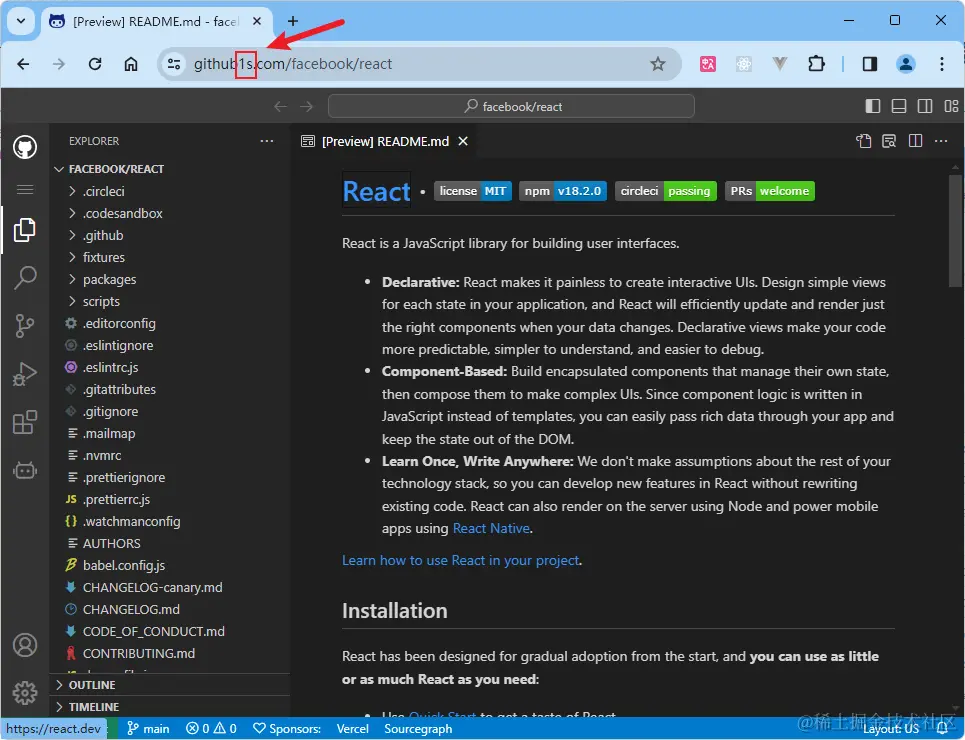This screenshot has height=740, width=965.
Task: Click the React heading link
Action: (376, 191)
